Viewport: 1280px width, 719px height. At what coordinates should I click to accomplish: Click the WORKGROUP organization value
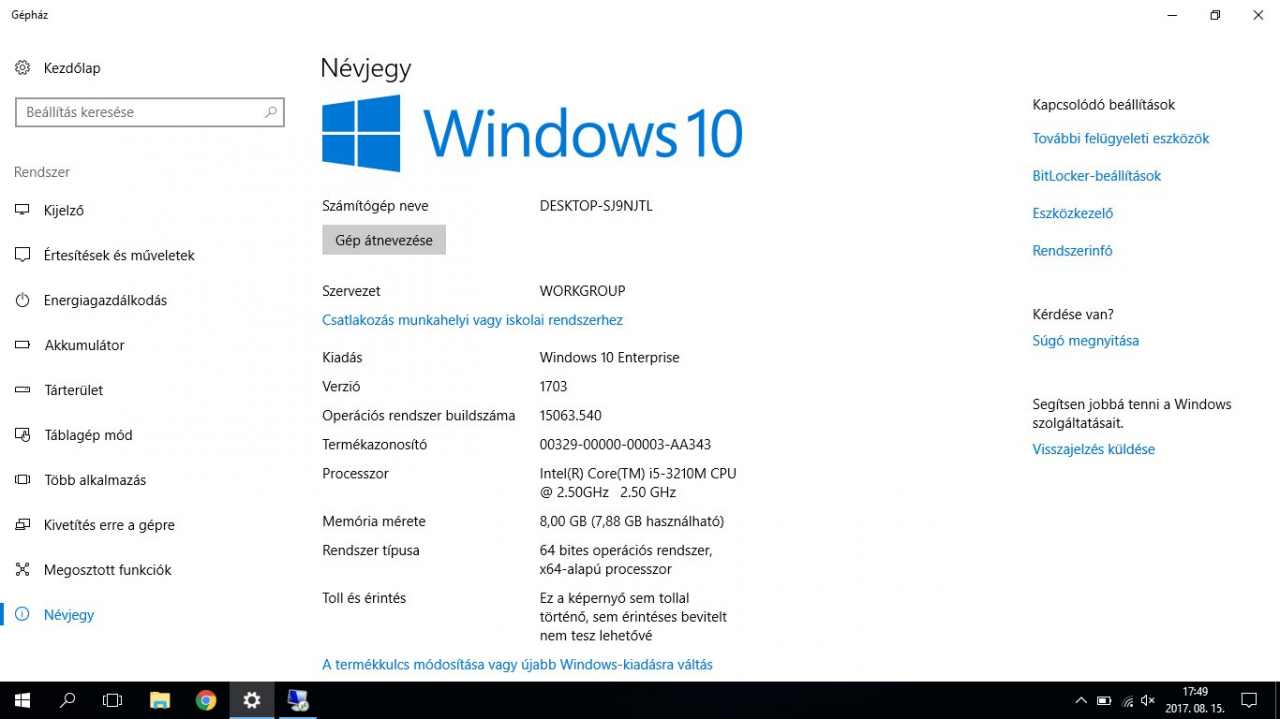[x=582, y=291]
